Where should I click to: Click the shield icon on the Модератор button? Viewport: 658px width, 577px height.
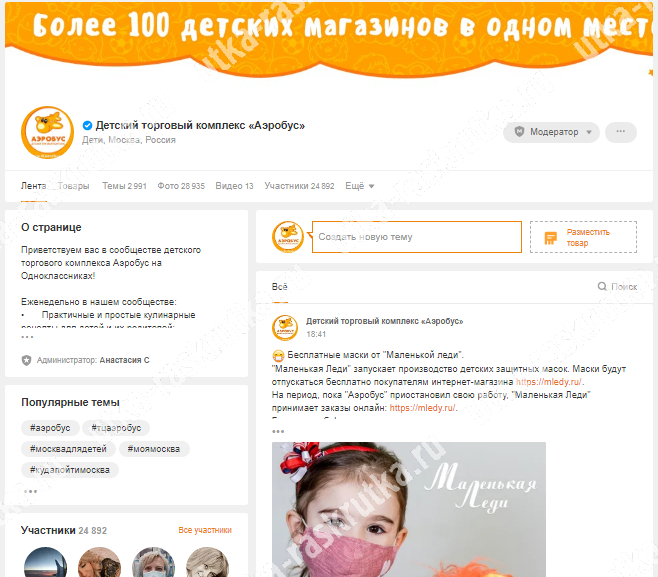520,132
